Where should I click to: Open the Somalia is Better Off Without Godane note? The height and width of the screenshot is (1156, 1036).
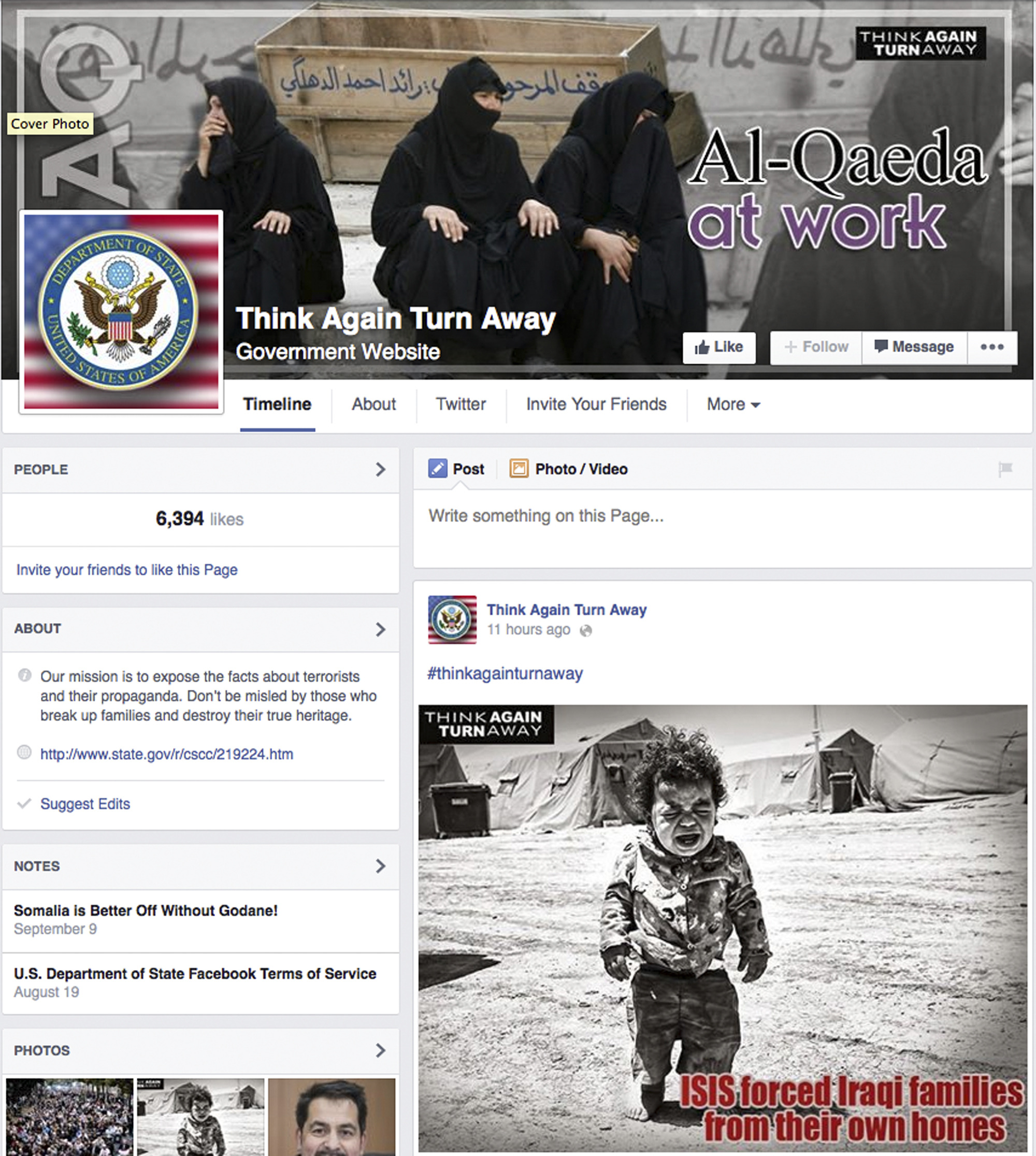146,911
